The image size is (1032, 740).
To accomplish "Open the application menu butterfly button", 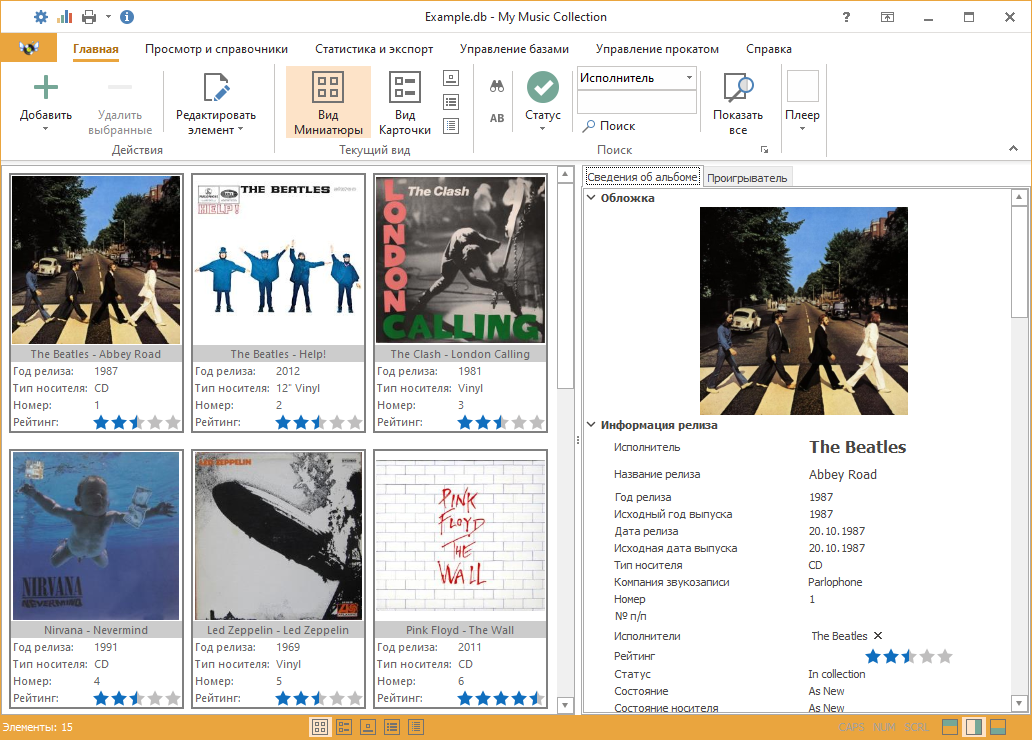I will pos(29,48).
